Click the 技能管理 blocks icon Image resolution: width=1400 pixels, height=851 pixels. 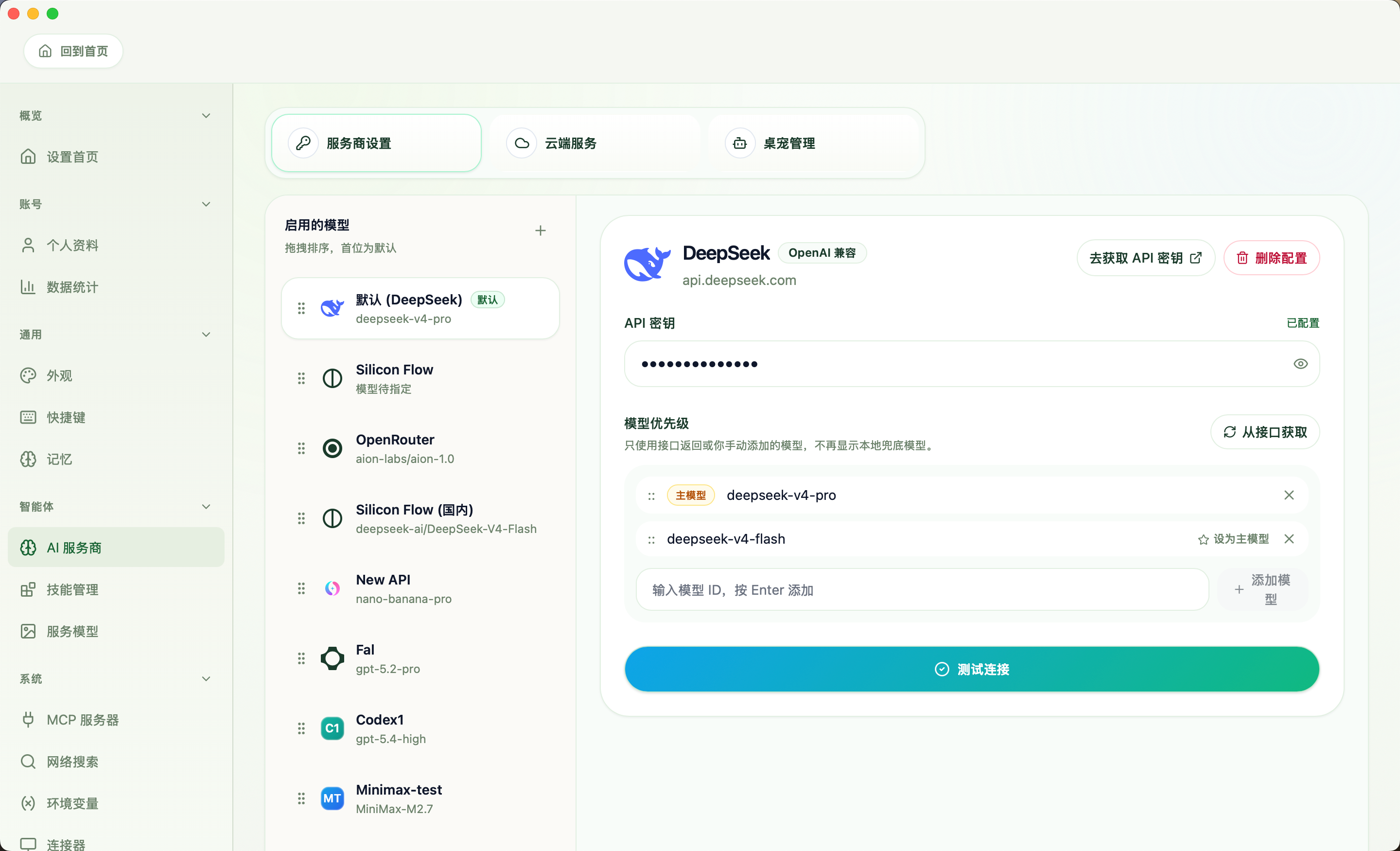click(x=28, y=589)
